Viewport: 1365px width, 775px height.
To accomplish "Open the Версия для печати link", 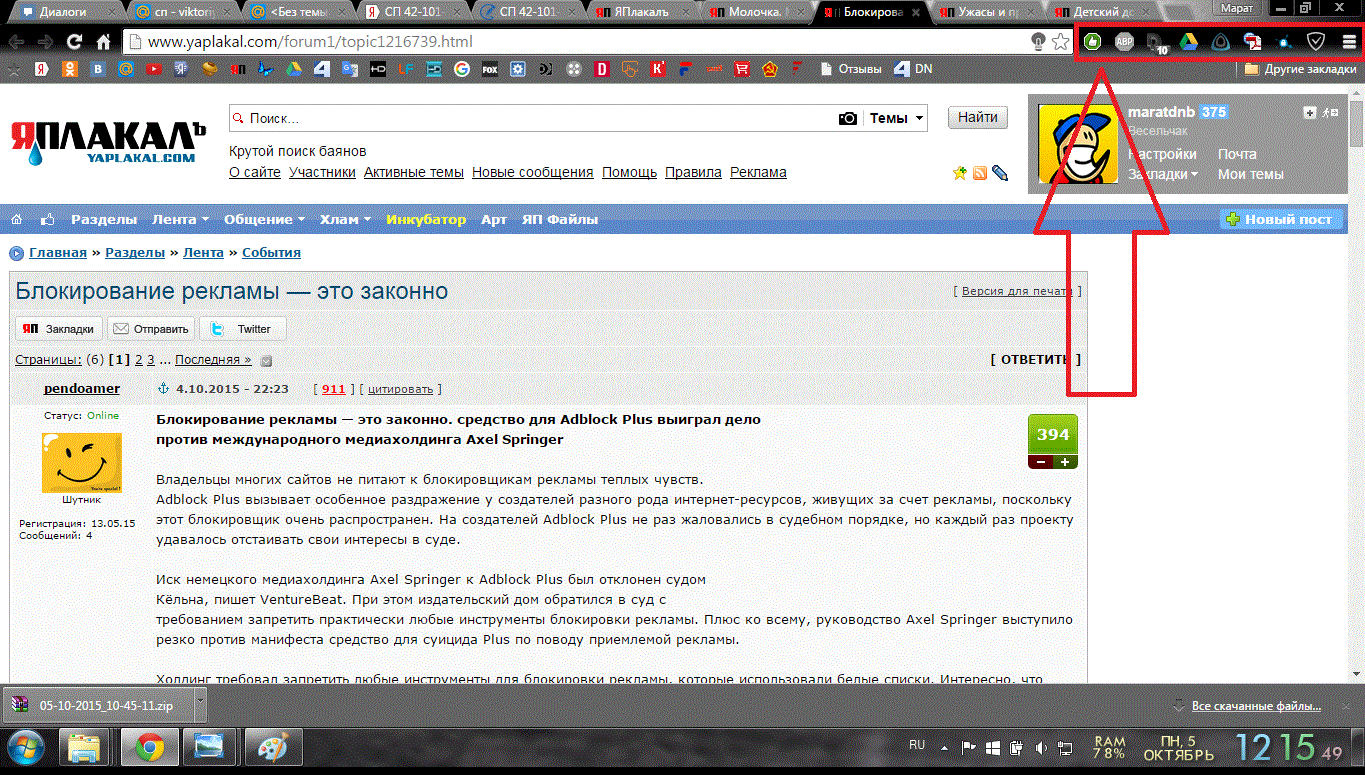I will tap(1017, 291).
